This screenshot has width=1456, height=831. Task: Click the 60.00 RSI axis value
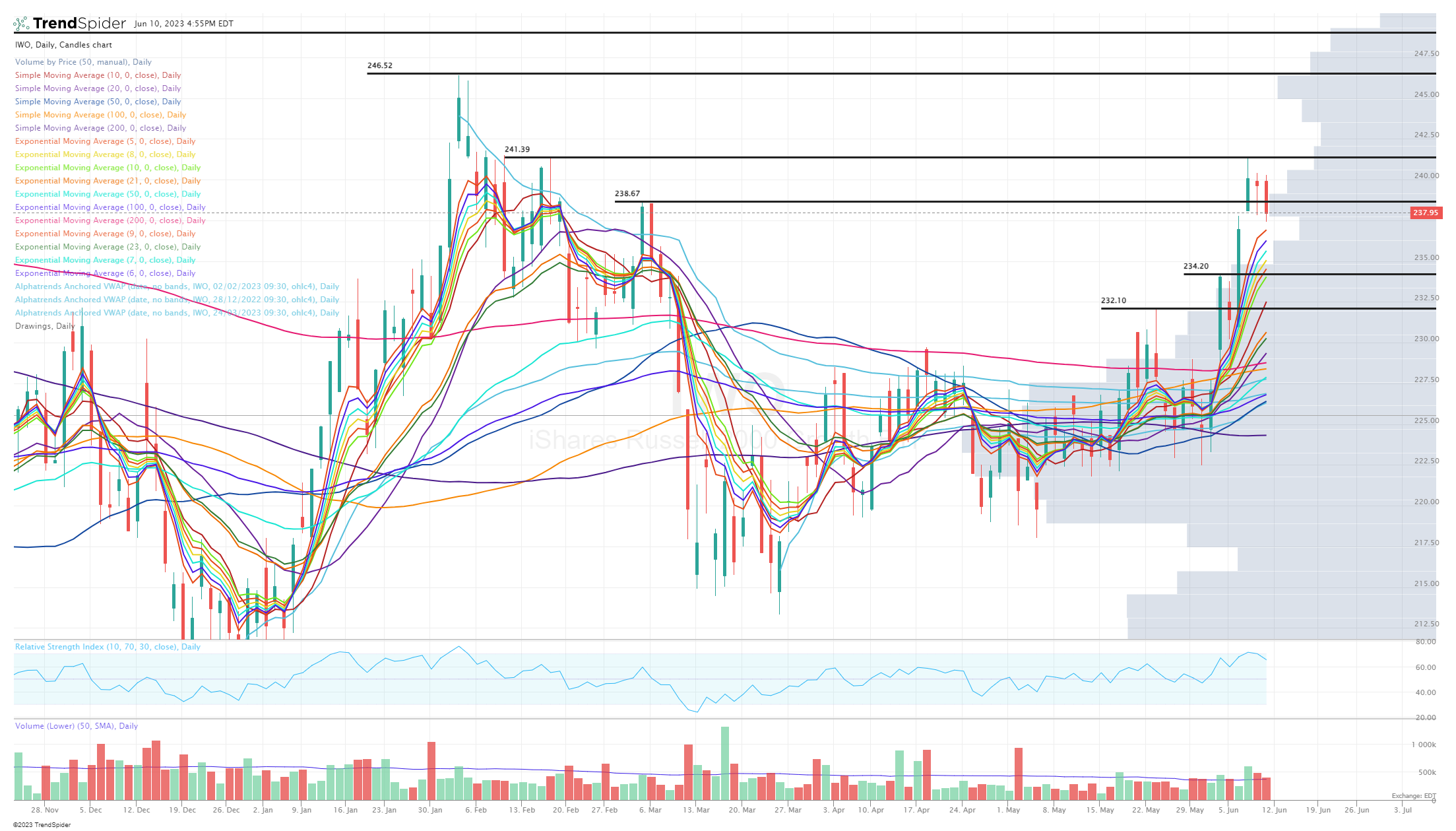point(1426,667)
